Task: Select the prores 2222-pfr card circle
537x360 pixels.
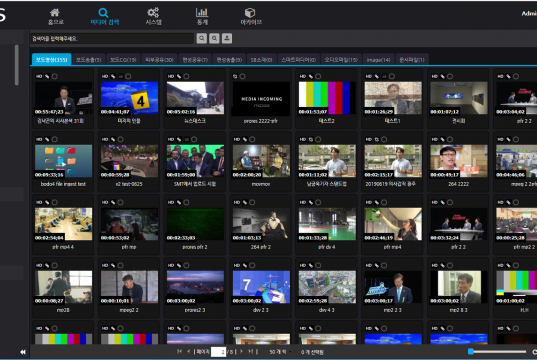Action: click(243, 76)
